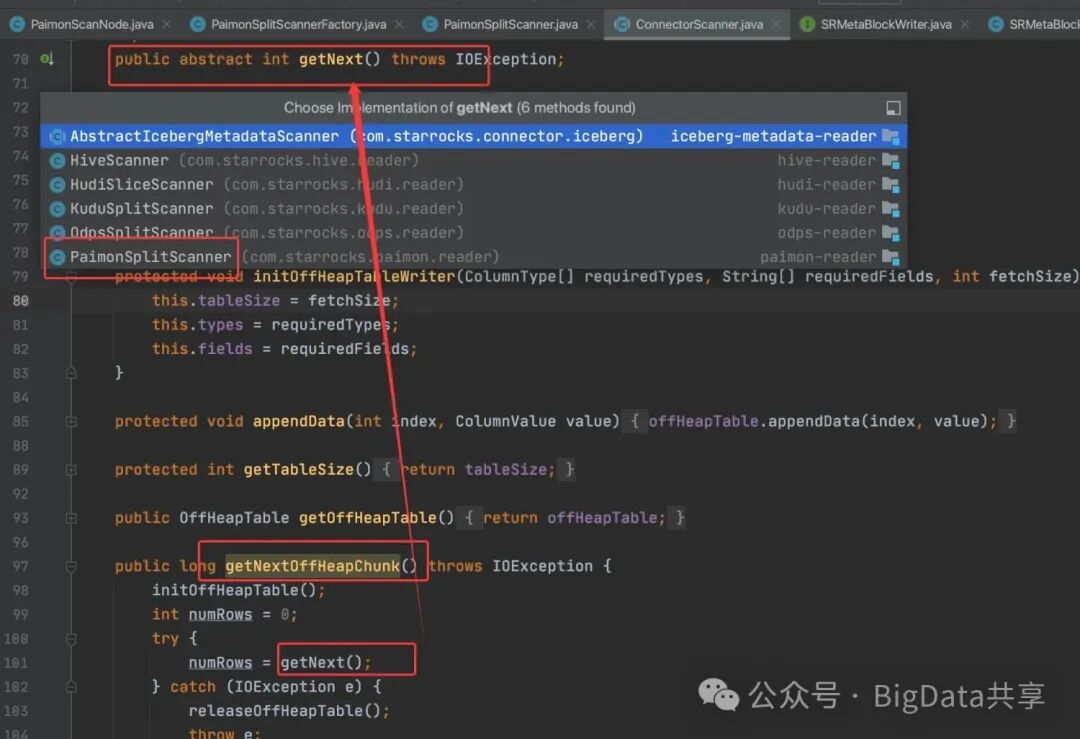Click the module icon next to kudu-reader

tap(891, 209)
